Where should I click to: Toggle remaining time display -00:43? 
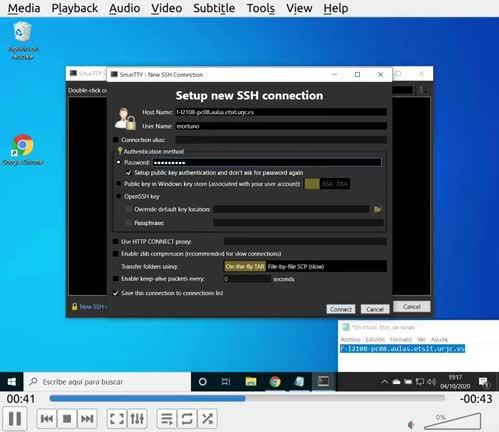pos(476,399)
